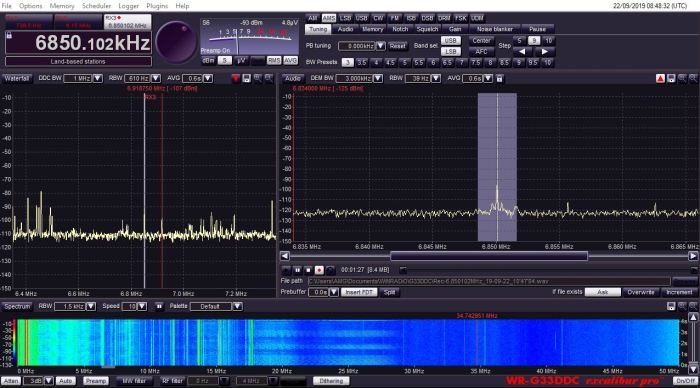This screenshot has height=388, width=700.
Task: Step frequency down with left arrow
Action: (x=522, y=52)
